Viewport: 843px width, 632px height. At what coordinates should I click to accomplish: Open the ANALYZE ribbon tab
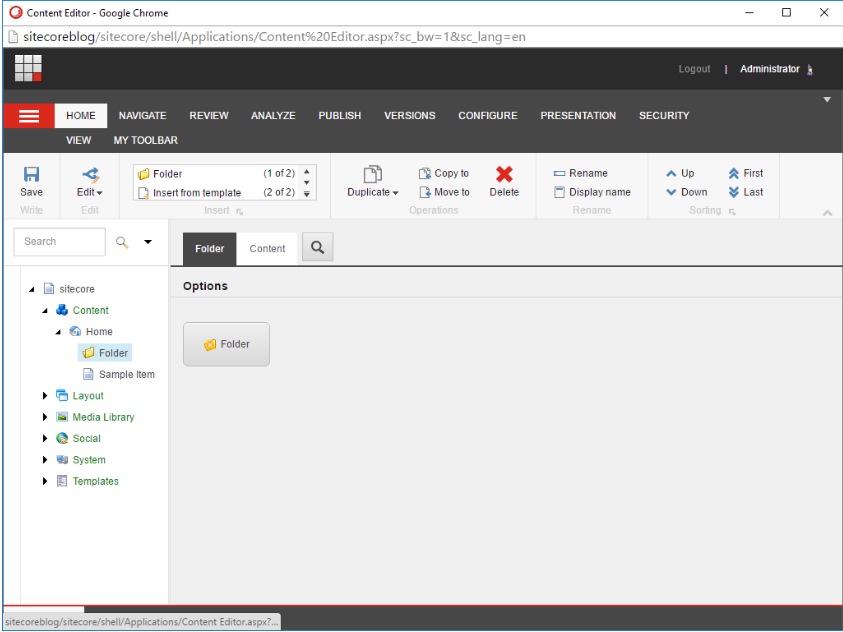tap(273, 116)
